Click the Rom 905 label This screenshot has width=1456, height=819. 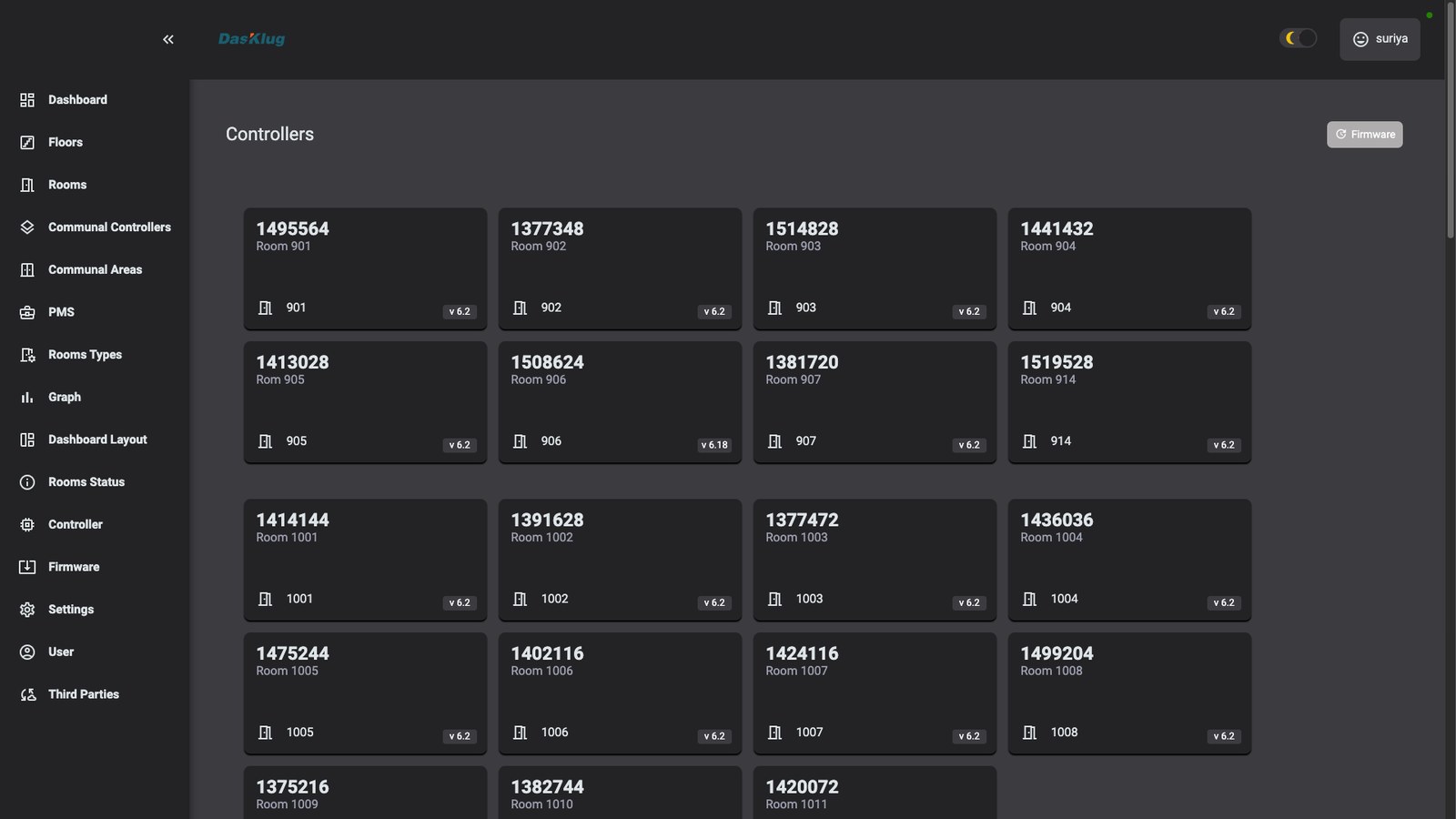tap(280, 379)
